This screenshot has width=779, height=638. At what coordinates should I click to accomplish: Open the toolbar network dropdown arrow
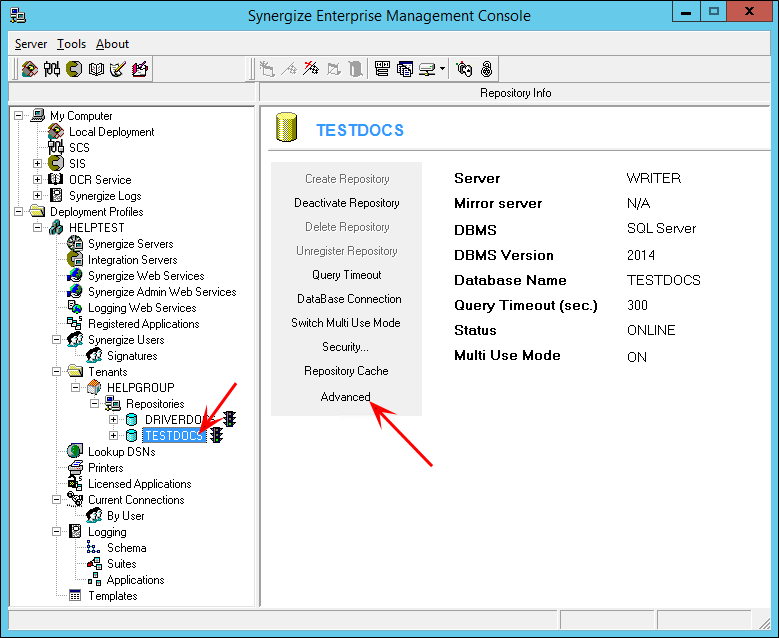click(442, 69)
